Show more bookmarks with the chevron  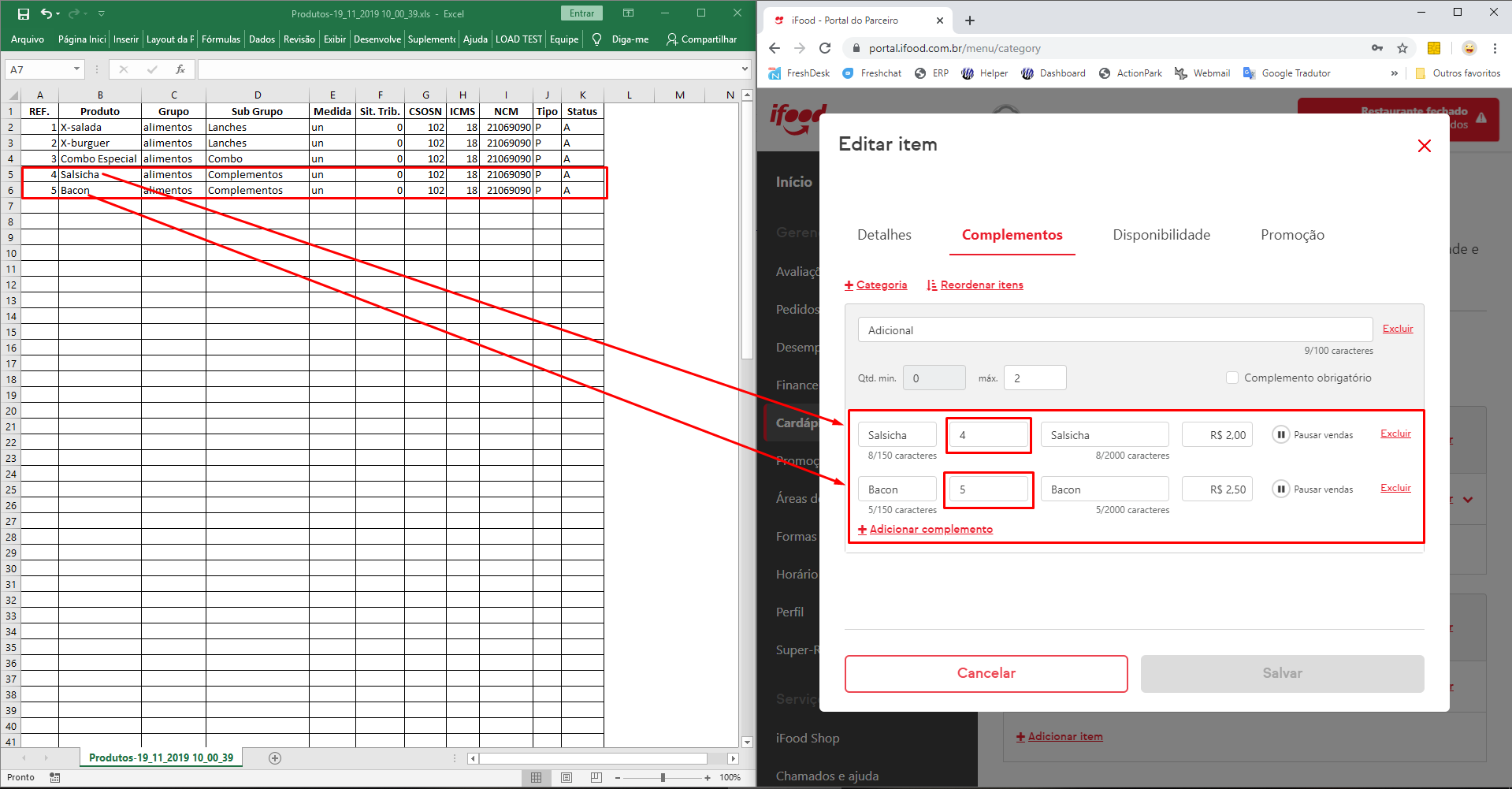1395,73
